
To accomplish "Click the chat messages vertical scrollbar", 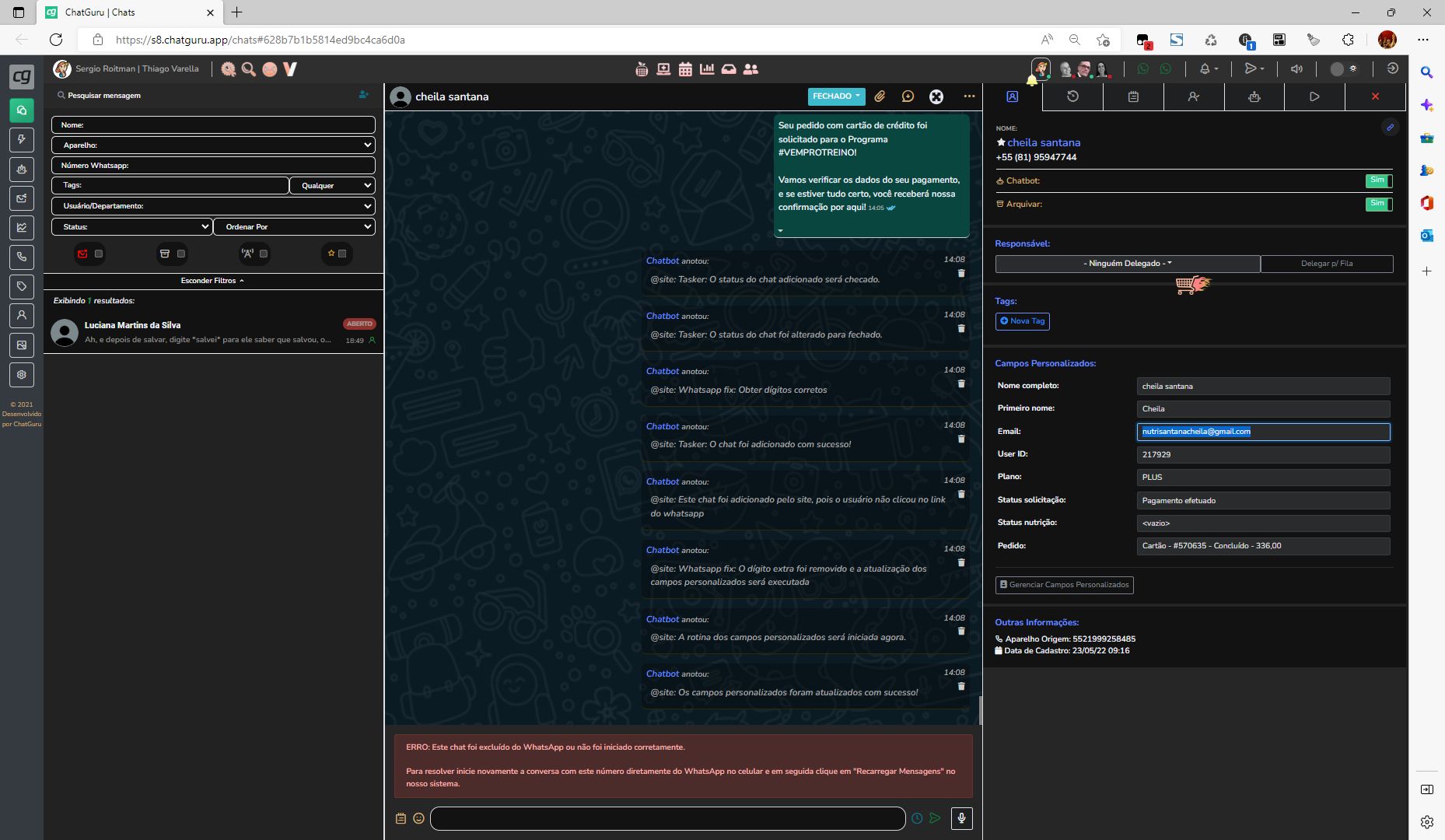I will pyautogui.click(x=980, y=709).
